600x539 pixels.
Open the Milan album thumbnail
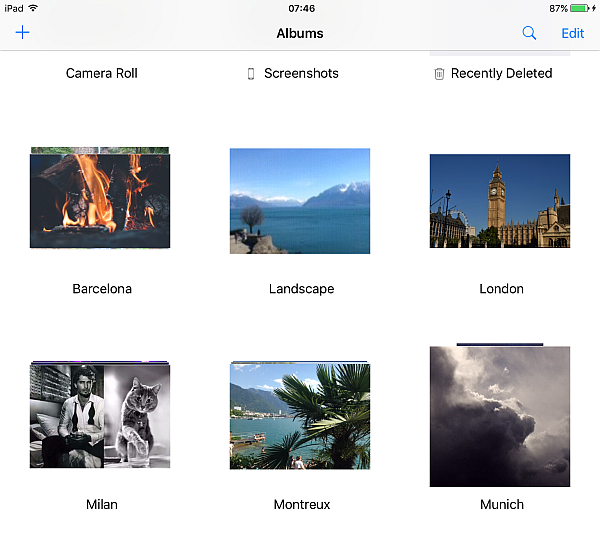(x=100, y=416)
